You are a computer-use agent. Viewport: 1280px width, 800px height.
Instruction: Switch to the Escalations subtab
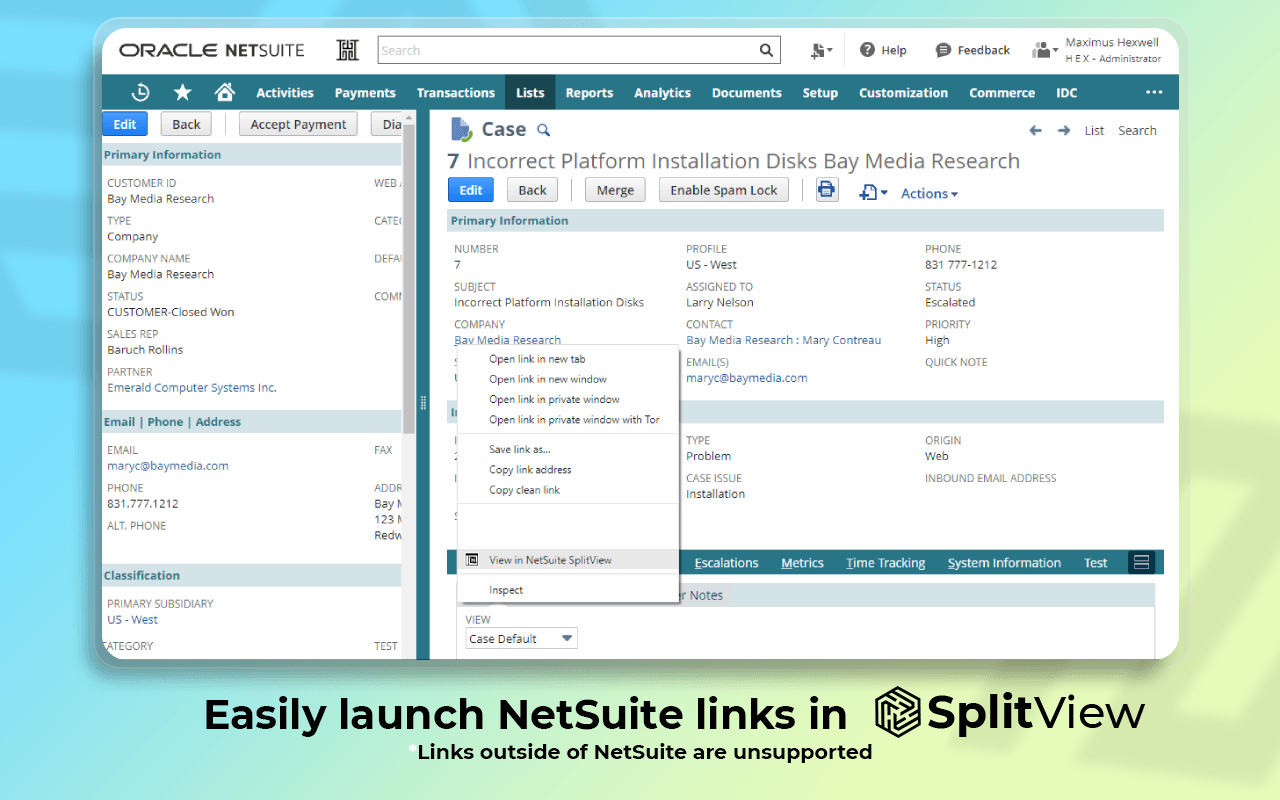pos(726,562)
